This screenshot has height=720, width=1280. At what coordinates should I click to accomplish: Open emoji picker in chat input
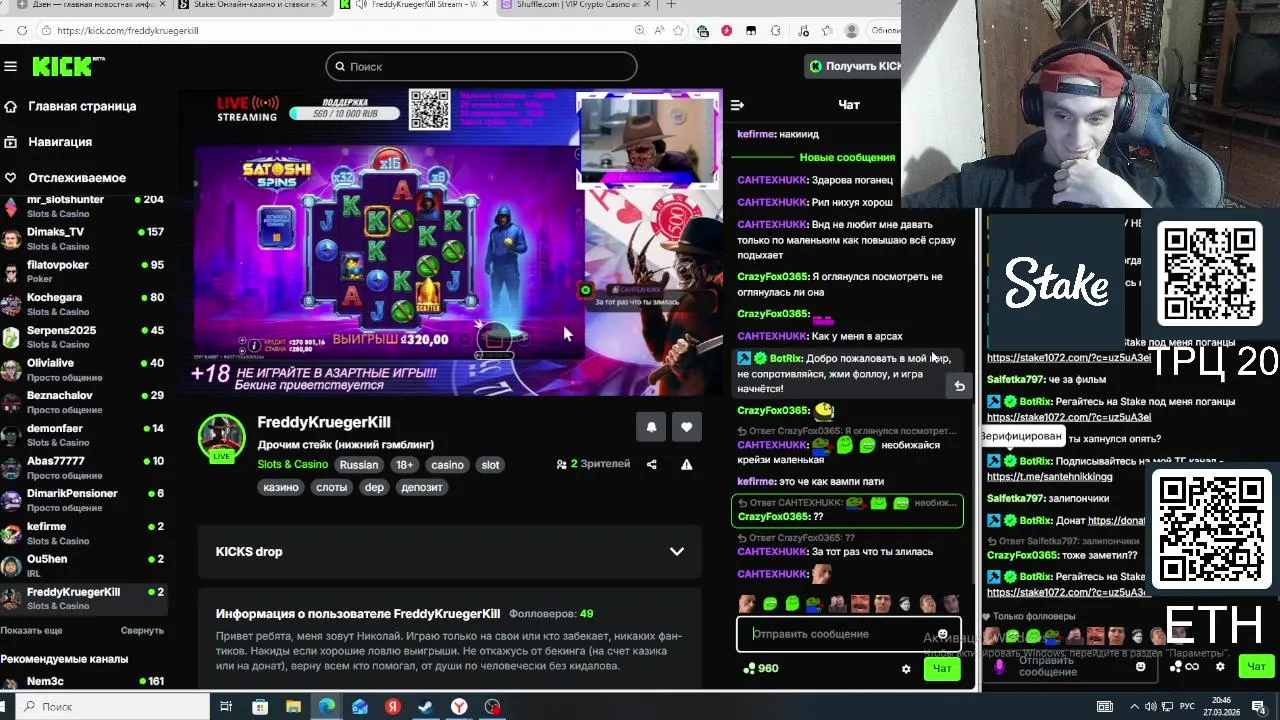942,634
